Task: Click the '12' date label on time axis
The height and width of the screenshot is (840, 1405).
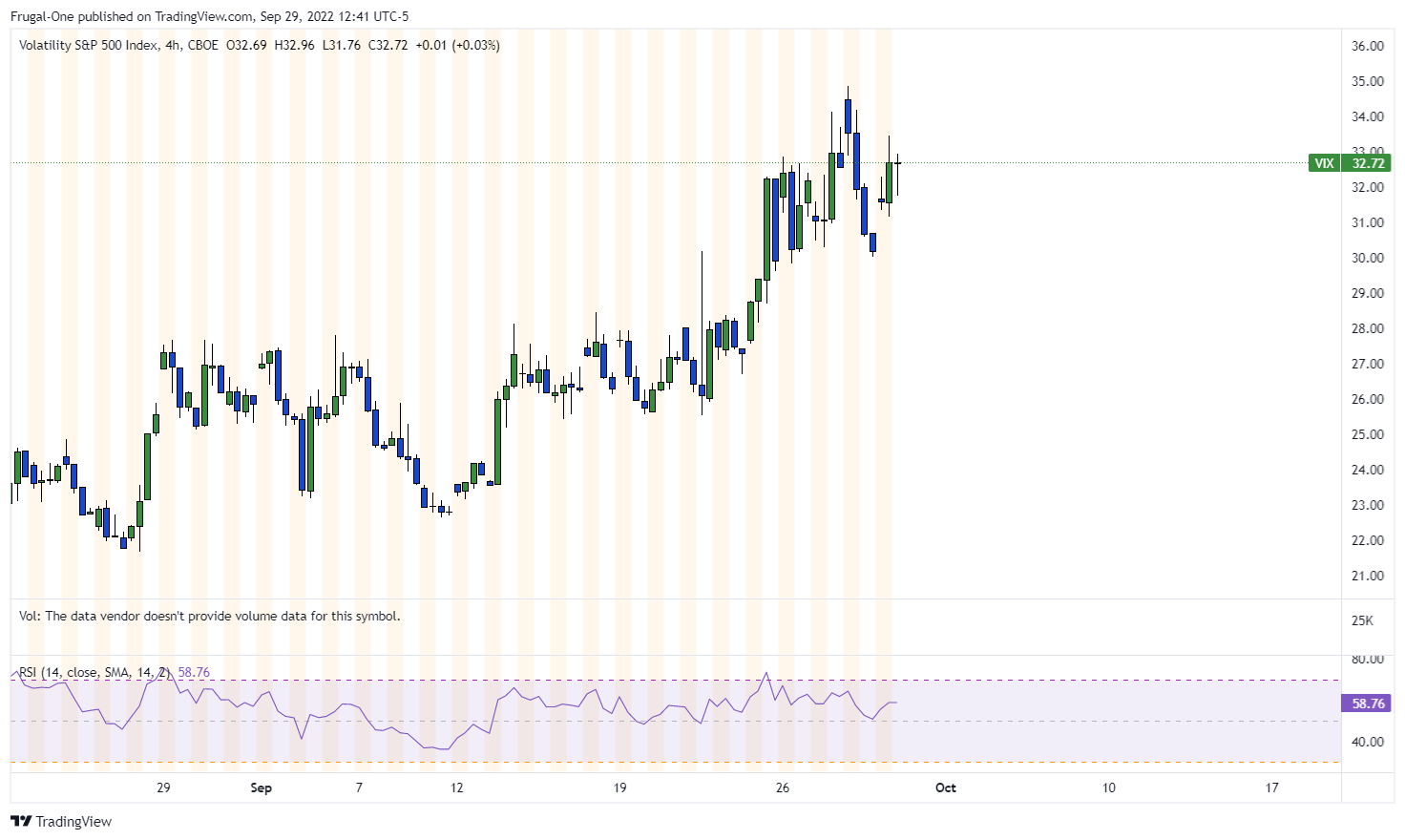Action: pos(456,787)
